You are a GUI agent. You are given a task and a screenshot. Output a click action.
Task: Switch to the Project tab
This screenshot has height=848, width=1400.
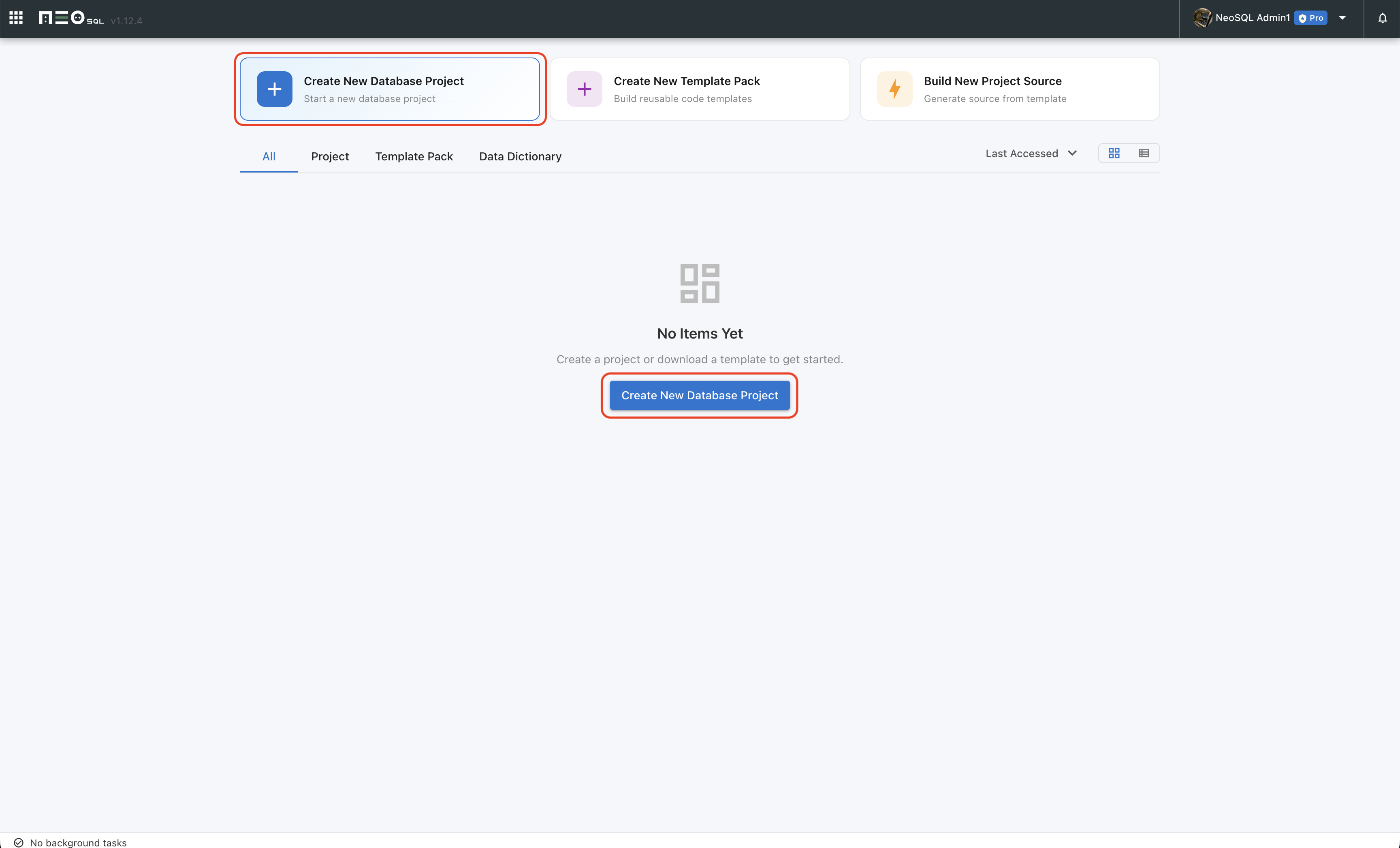click(330, 156)
